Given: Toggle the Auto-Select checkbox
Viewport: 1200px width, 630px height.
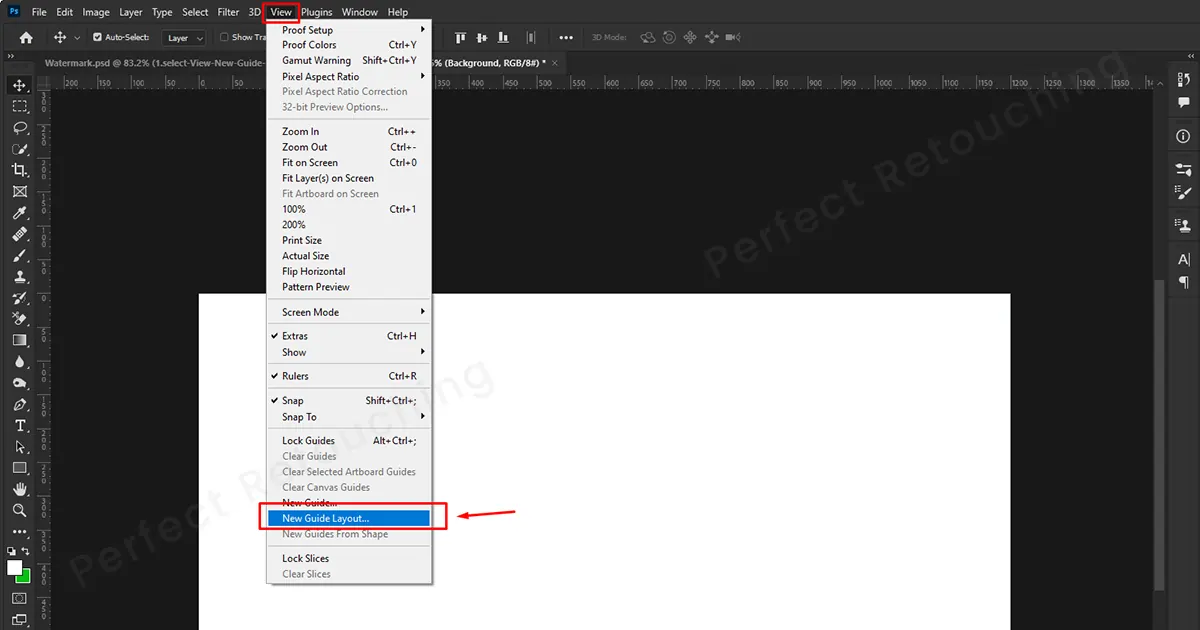Looking at the screenshot, I should coord(98,37).
